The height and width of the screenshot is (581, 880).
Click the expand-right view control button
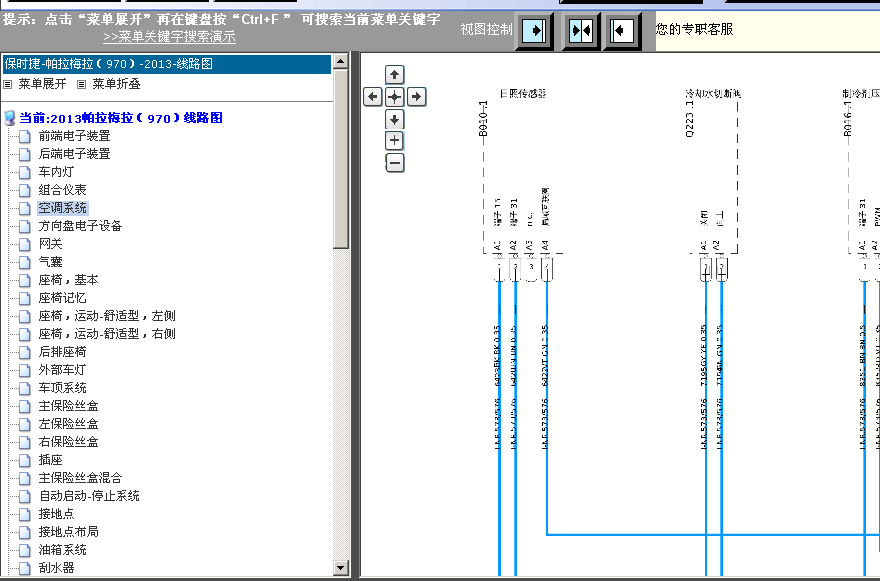[535, 30]
